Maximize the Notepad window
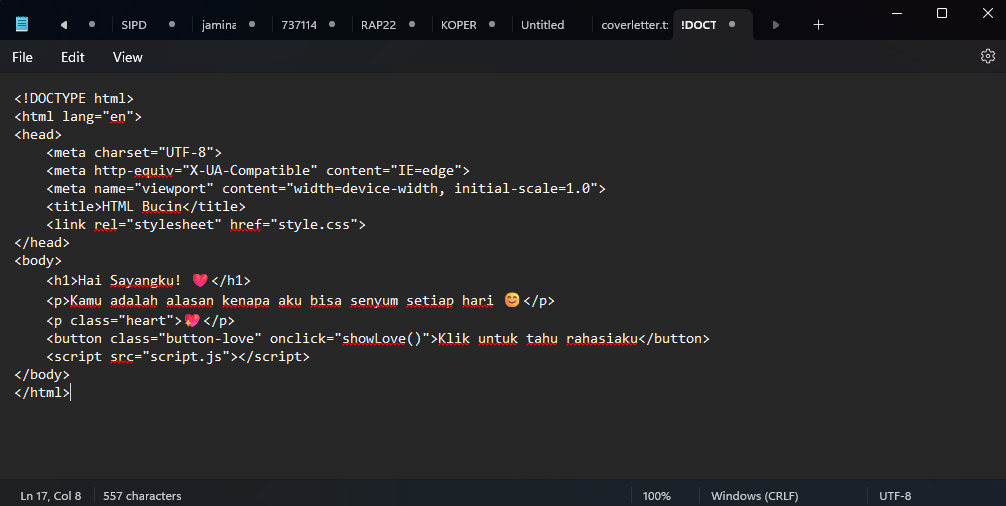 [942, 13]
